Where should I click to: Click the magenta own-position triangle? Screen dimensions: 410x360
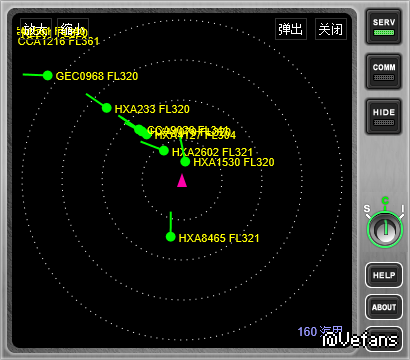pyautogui.click(x=182, y=181)
